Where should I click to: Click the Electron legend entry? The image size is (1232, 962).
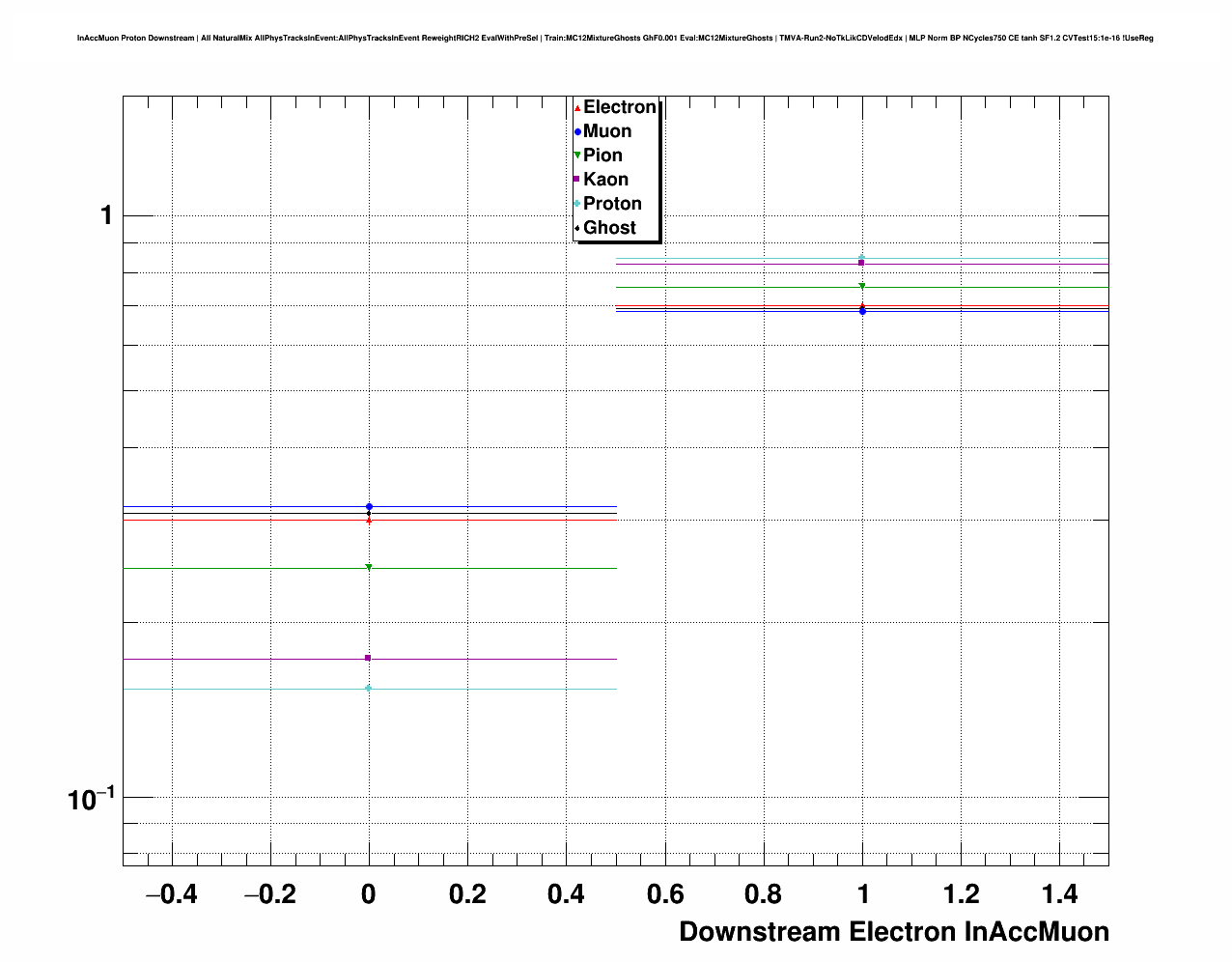[x=616, y=107]
